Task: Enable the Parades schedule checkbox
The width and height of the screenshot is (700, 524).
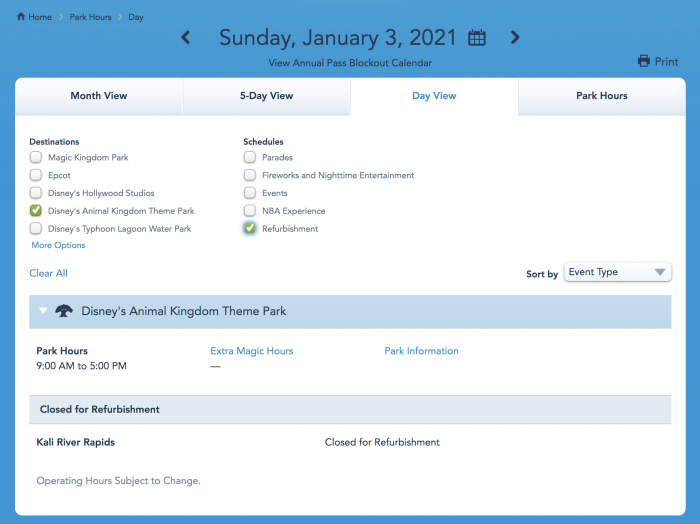Action: 250,157
